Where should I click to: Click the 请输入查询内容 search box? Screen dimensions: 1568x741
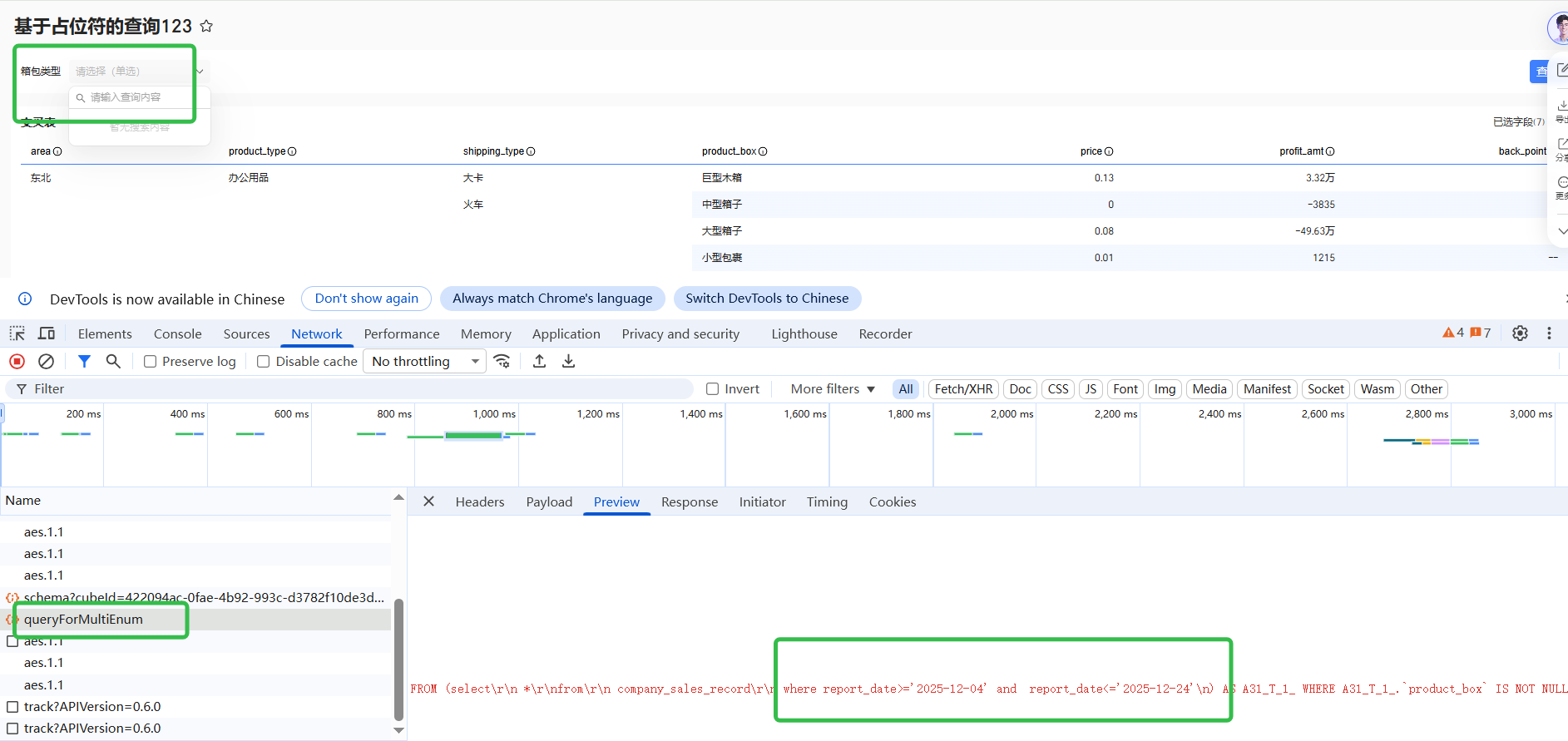[x=139, y=97]
